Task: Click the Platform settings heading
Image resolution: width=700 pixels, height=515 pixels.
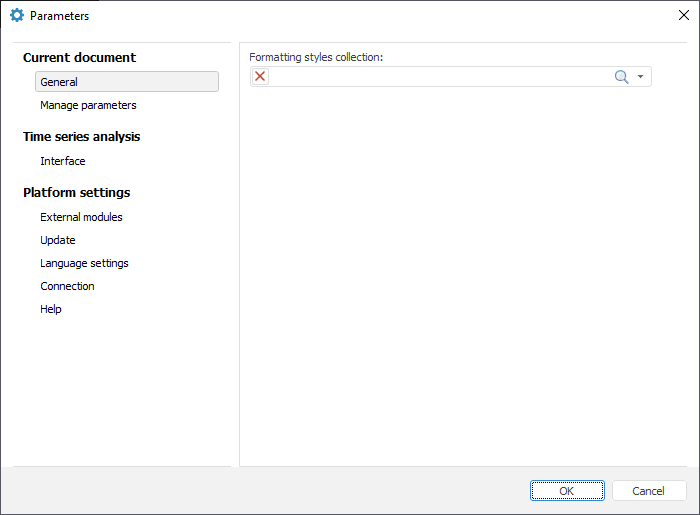Action: [x=76, y=193]
